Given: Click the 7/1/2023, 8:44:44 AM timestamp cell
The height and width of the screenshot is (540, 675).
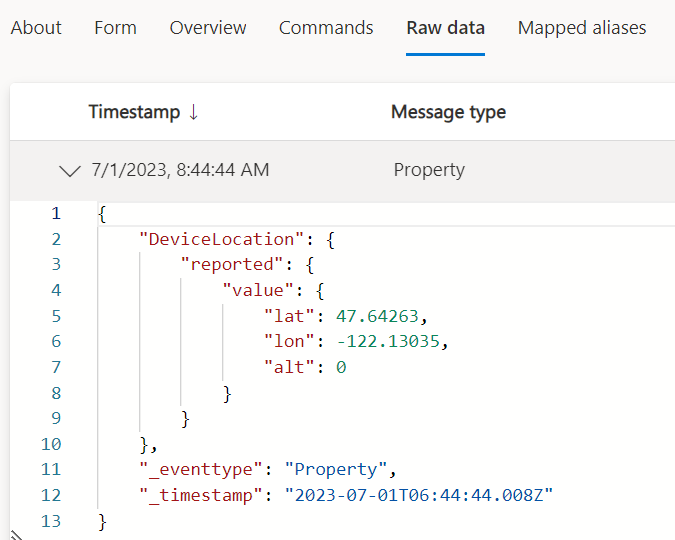Looking at the screenshot, I should point(180,170).
